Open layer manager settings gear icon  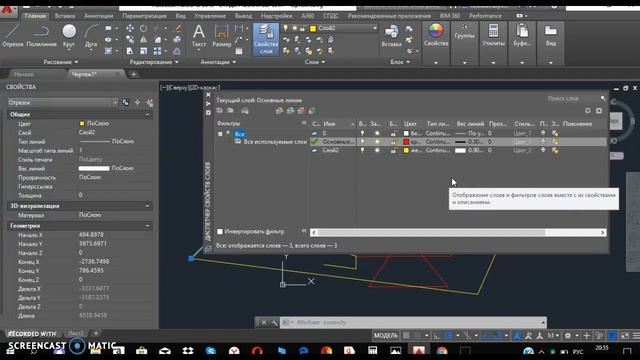pyautogui.click(x=599, y=111)
